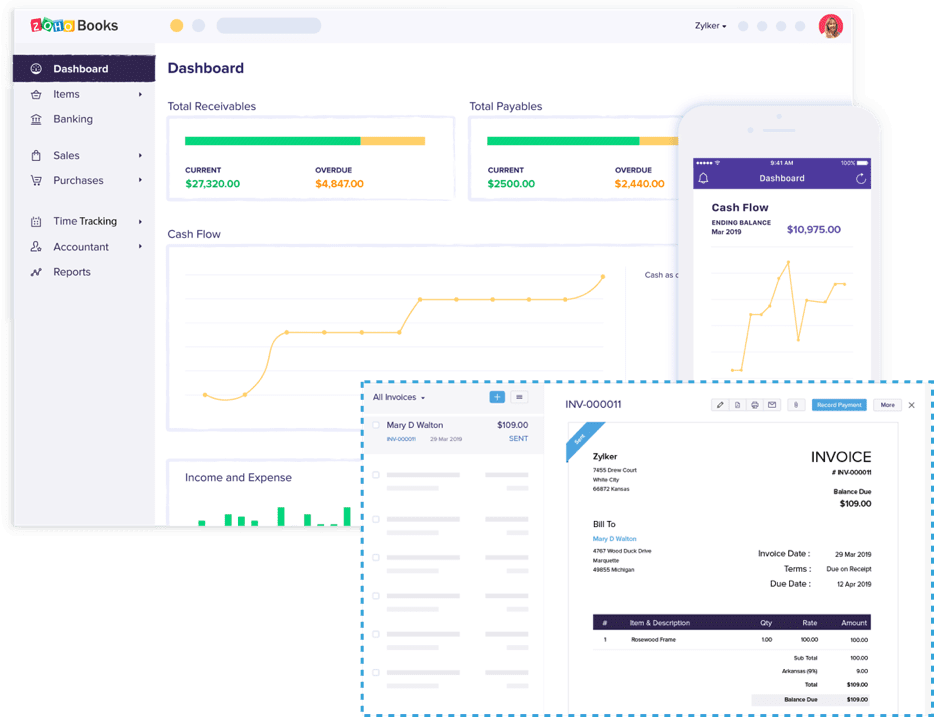Click the due date 12 Apr 2019
Image resolution: width=934 pixels, height=717 pixels.
click(x=854, y=585)
